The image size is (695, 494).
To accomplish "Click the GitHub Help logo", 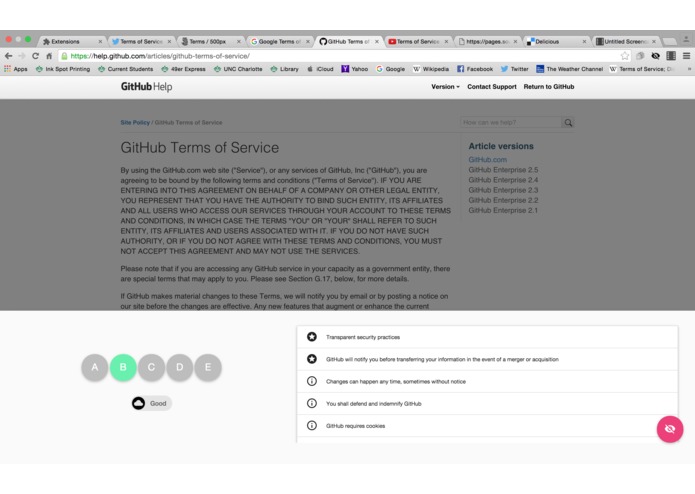I will tap(146, 87).
